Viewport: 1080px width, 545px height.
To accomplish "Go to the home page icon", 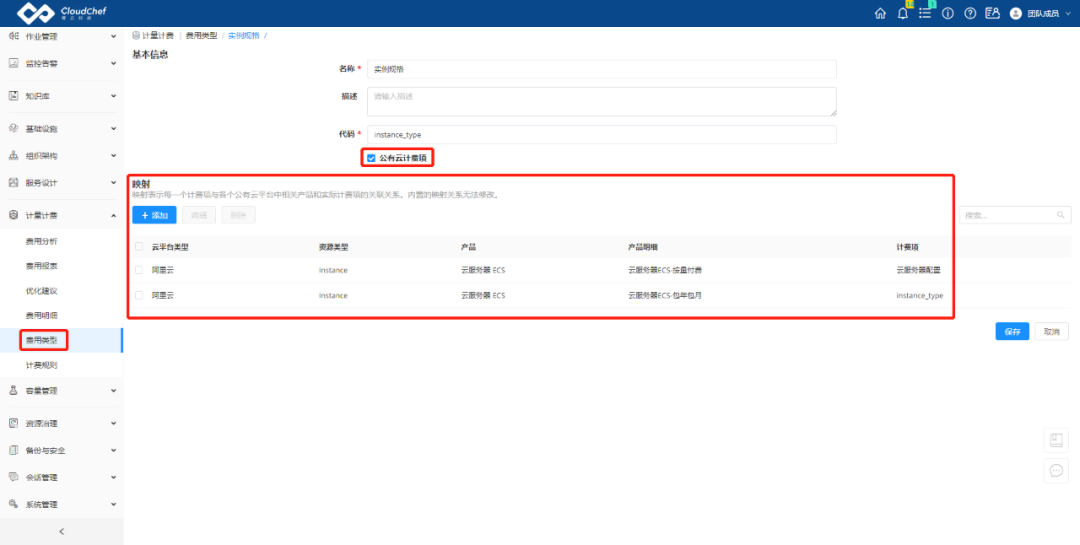I will point(880,13).
